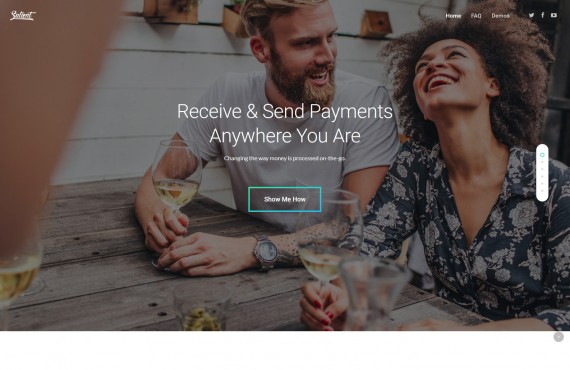This screenshot has height=370, width=570.
Task: Click the scroll-to-top arrow button
Action: [x=558, y=337]
